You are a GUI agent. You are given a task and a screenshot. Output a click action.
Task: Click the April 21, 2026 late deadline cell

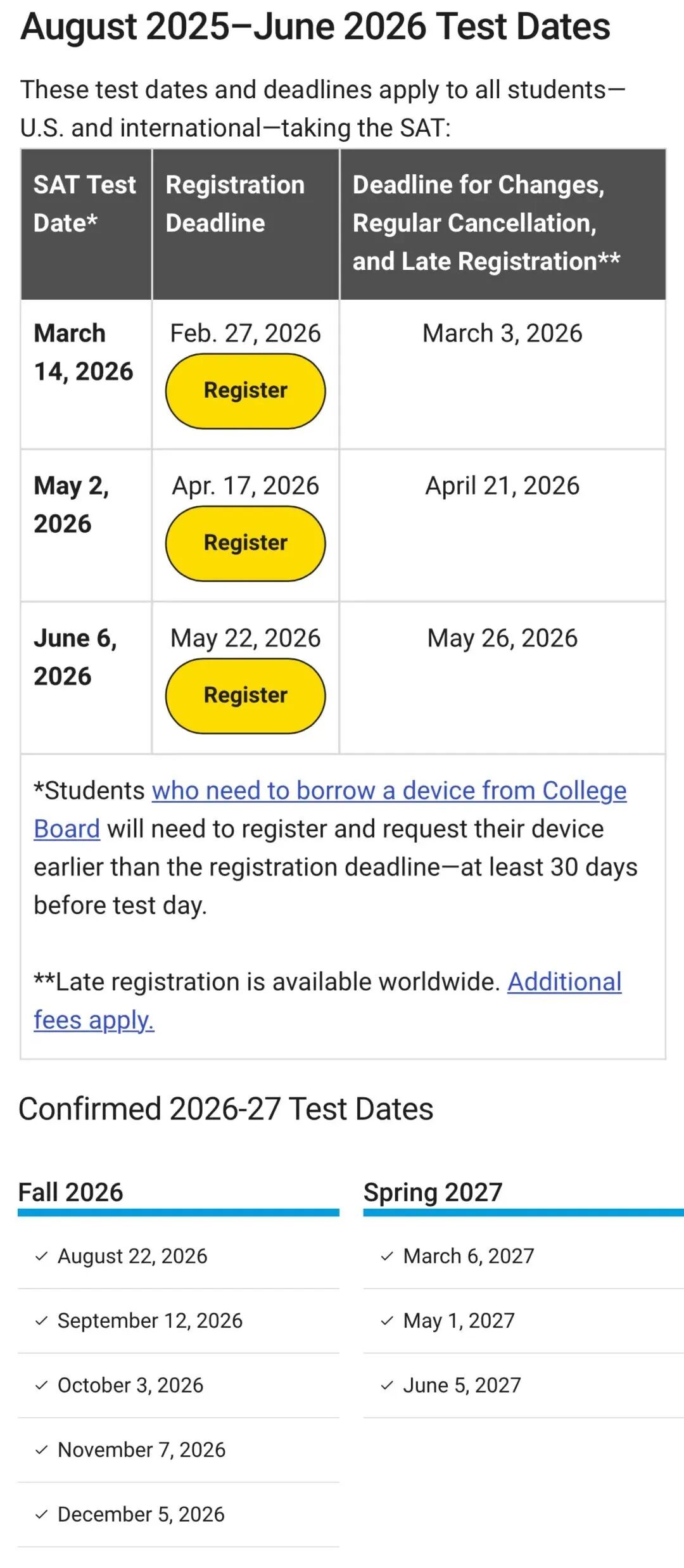(x=502, y=486)
